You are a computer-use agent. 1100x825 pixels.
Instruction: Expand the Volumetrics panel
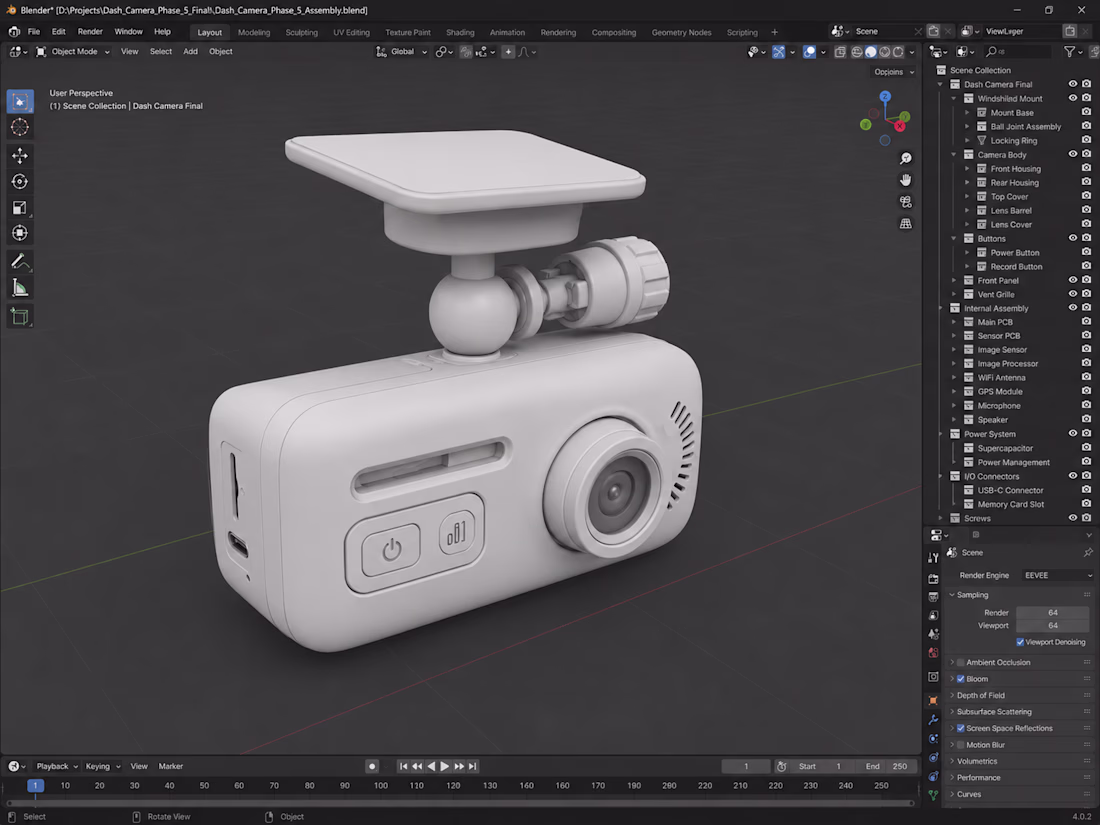977,761
